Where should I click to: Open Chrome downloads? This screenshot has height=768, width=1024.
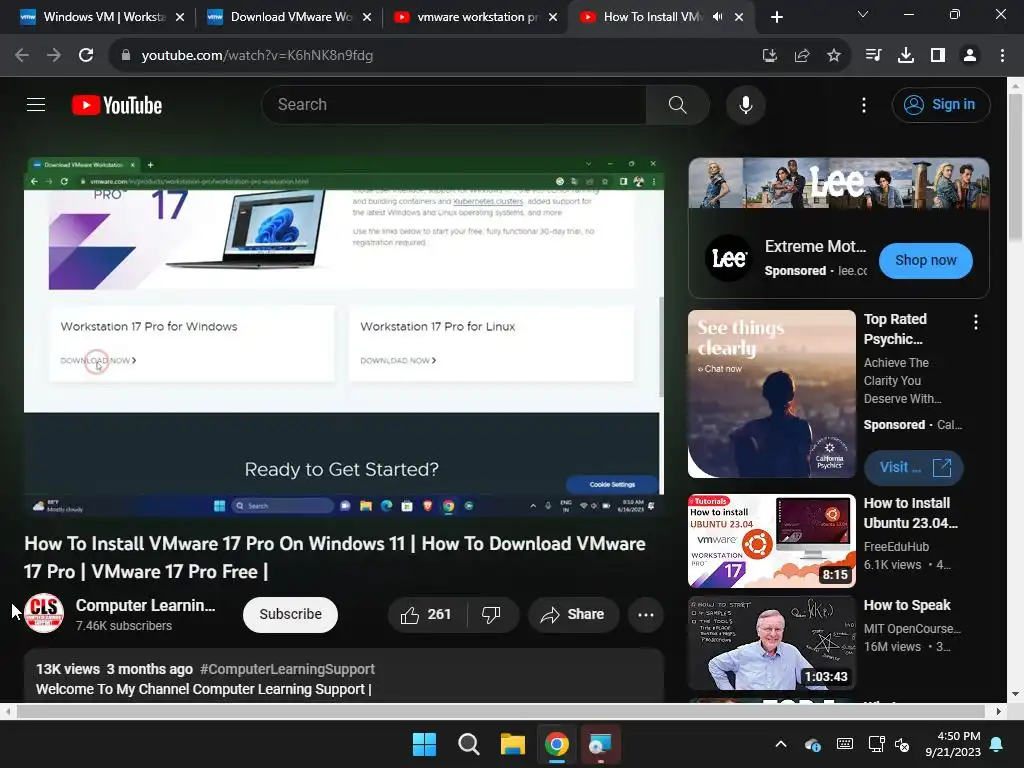point(905,56)
